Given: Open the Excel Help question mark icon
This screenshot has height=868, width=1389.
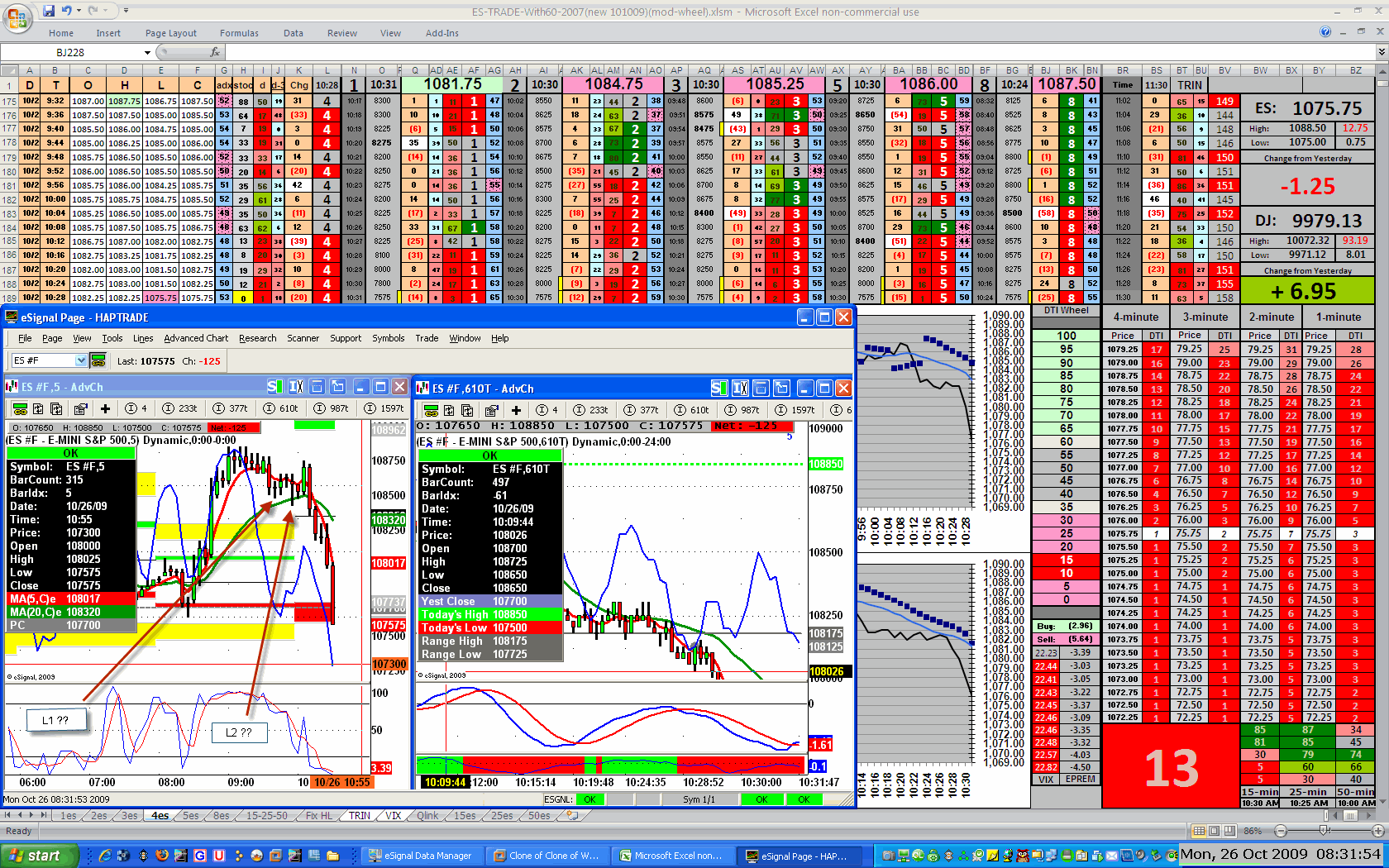Looking at the screenshot, I should 1325,32.
